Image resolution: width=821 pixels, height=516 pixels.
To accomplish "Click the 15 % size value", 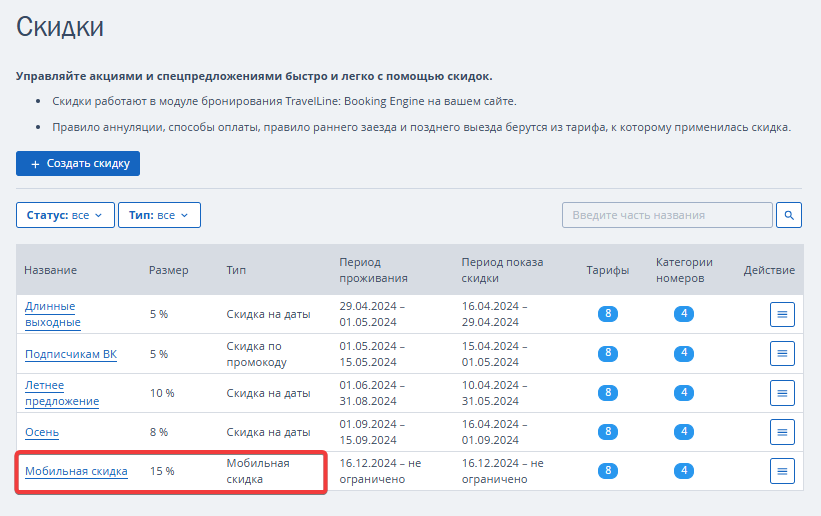I will tap(162, 471).
